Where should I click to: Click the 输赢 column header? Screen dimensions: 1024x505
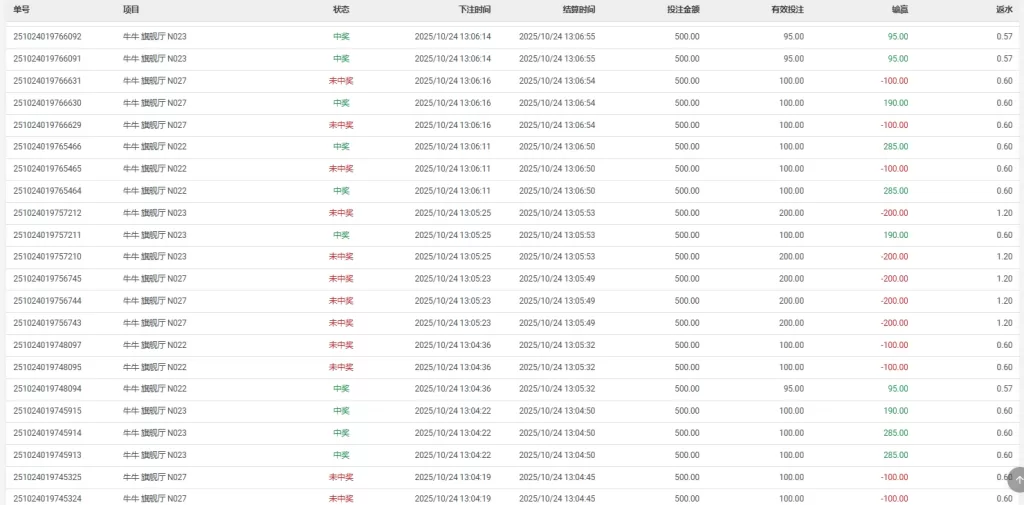[x=899, y=9]
